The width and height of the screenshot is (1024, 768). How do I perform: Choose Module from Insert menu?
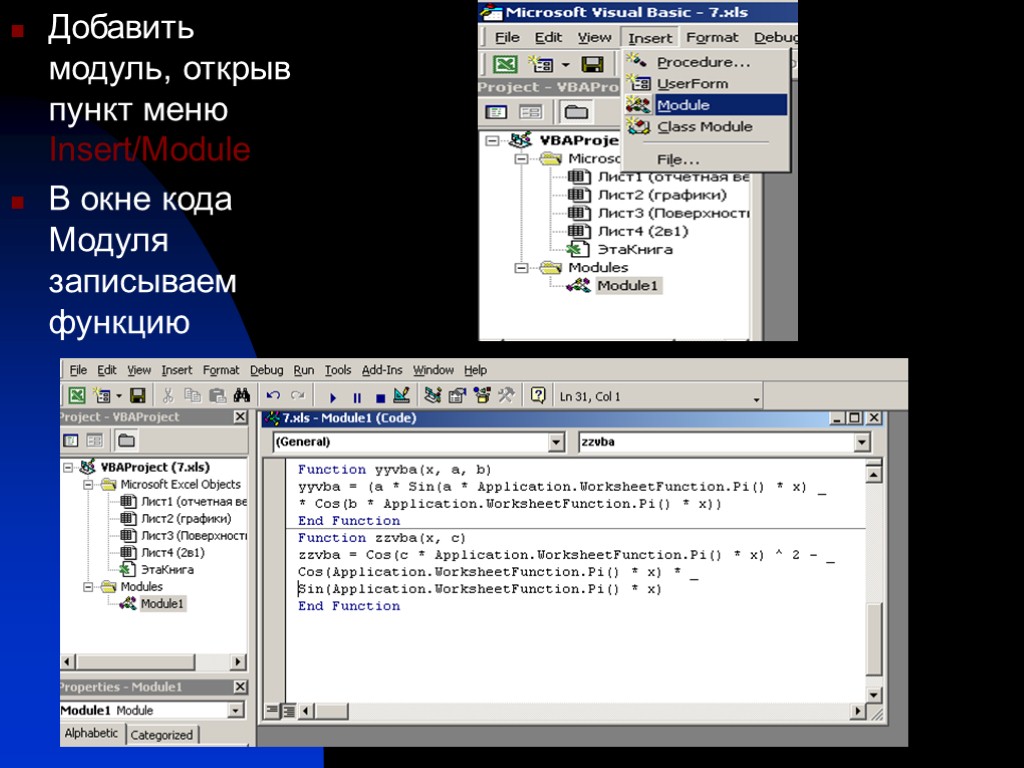pyautogui.click(x=706, y=105)
